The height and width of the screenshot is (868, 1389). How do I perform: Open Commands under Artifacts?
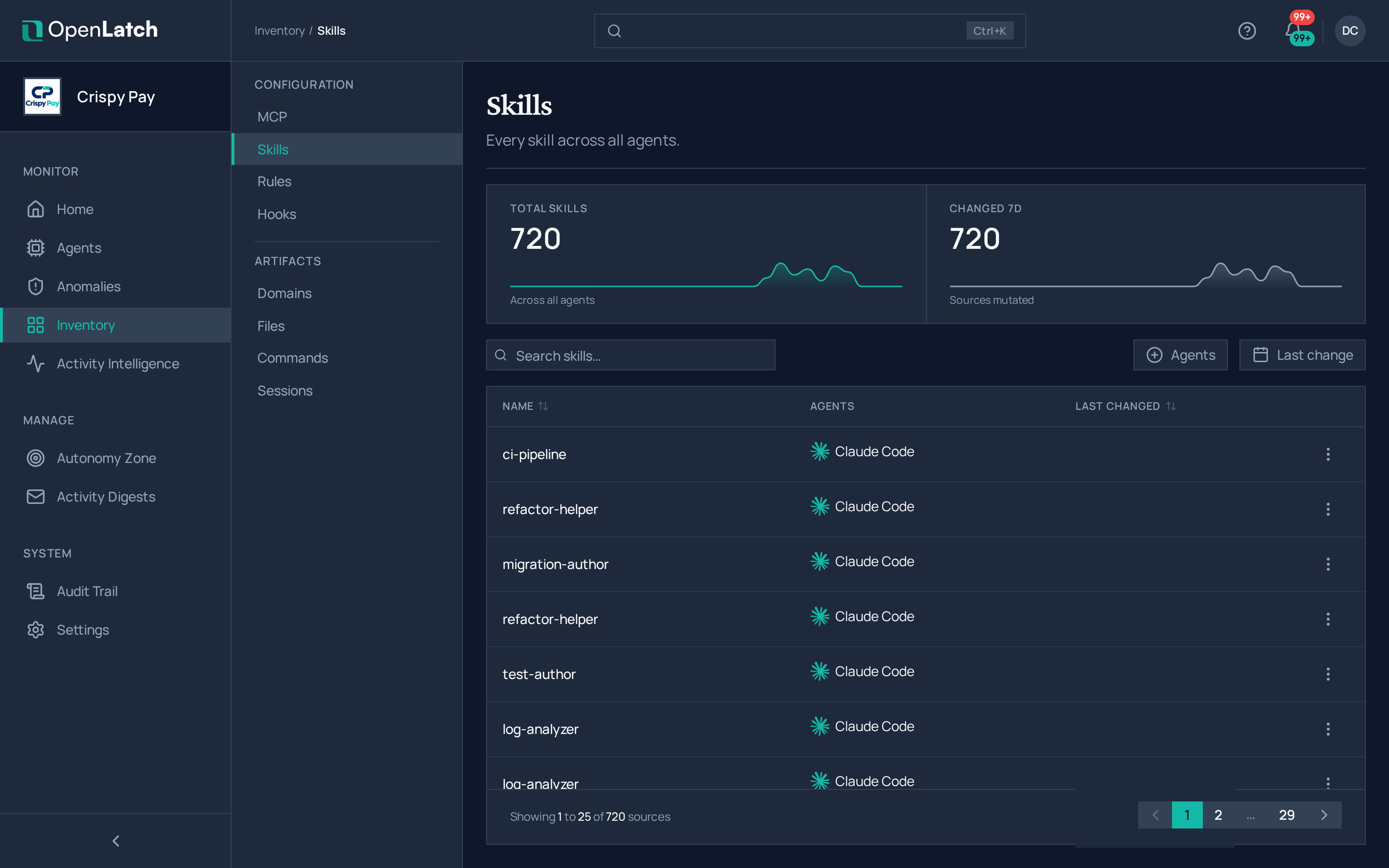click(347, 358)
